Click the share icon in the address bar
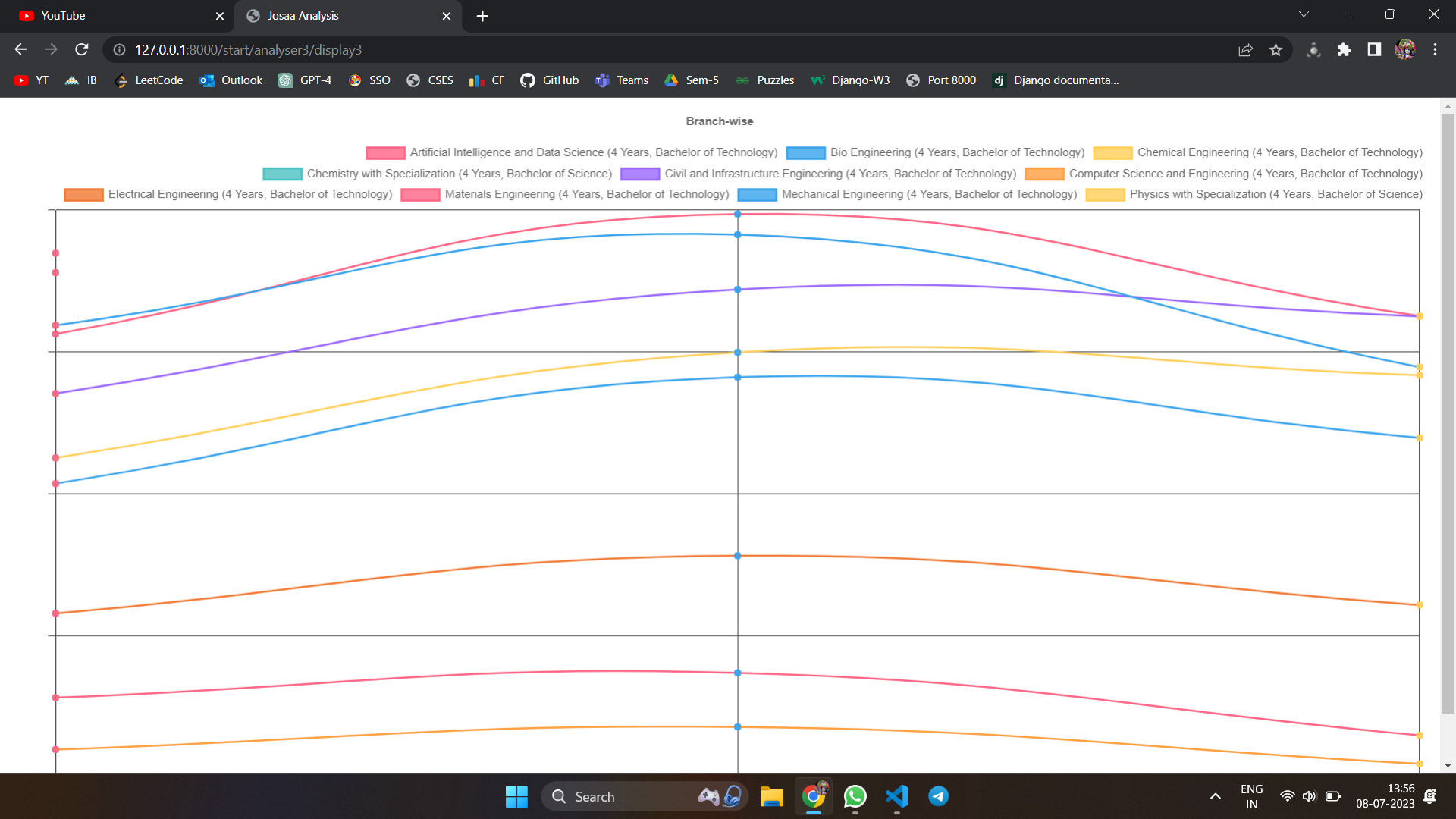The image size is (1456, 819). tap(1245, 49)
